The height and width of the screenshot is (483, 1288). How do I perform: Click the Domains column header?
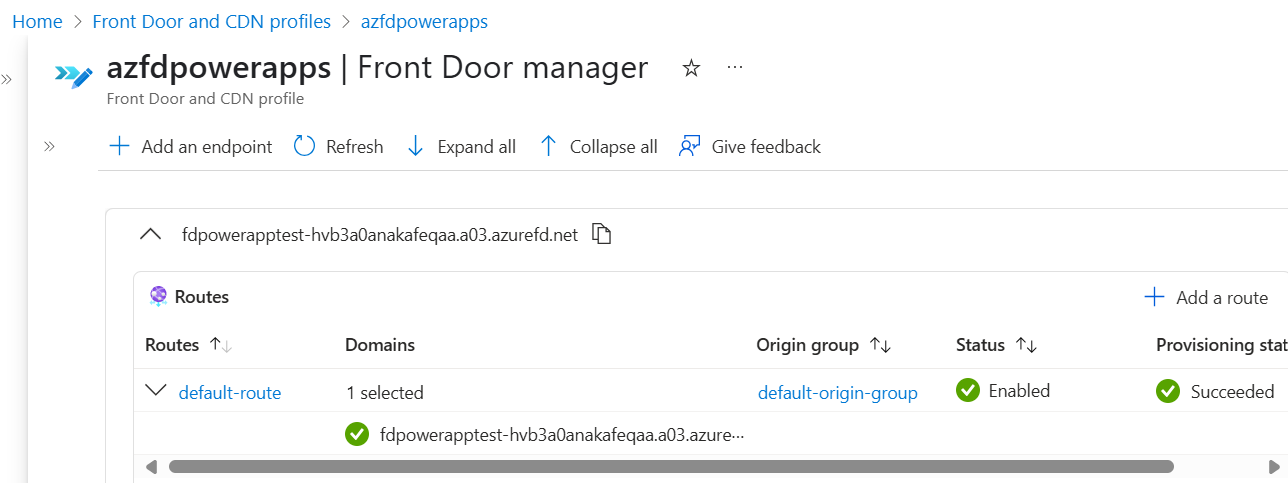(380, 345)
